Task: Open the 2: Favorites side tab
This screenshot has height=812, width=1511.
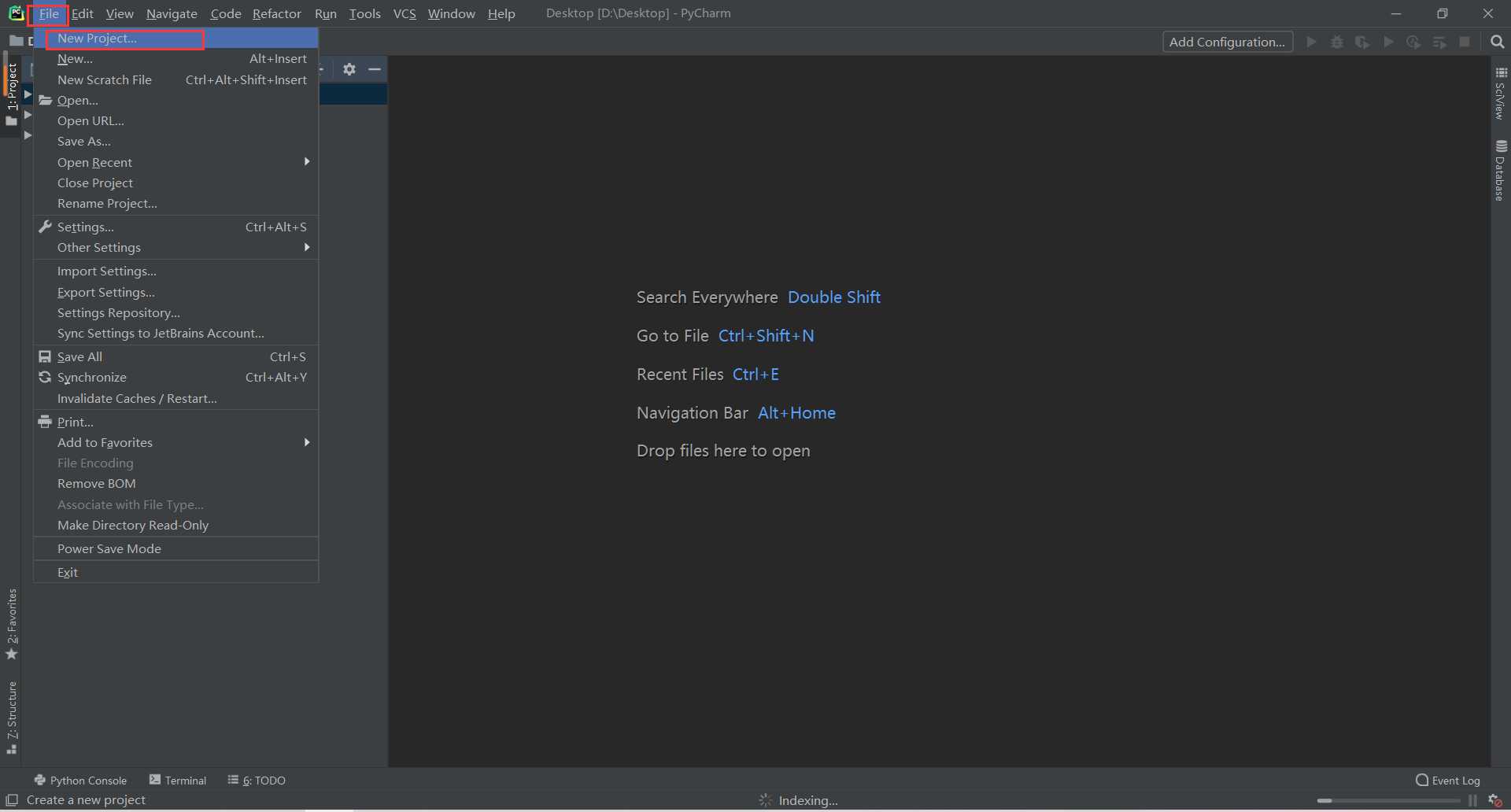Action: 11,625
